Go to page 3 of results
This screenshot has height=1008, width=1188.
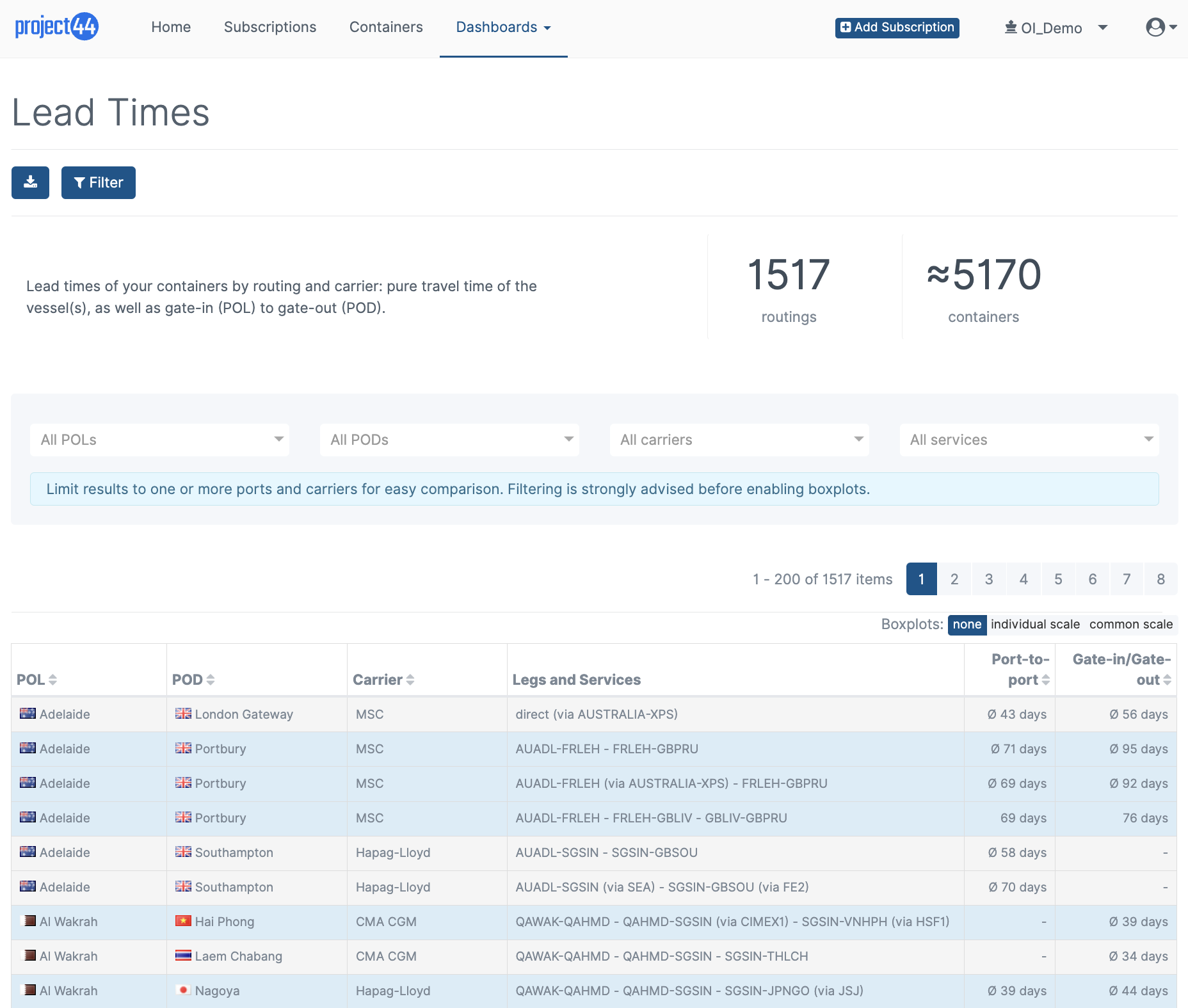click(988, 579)
